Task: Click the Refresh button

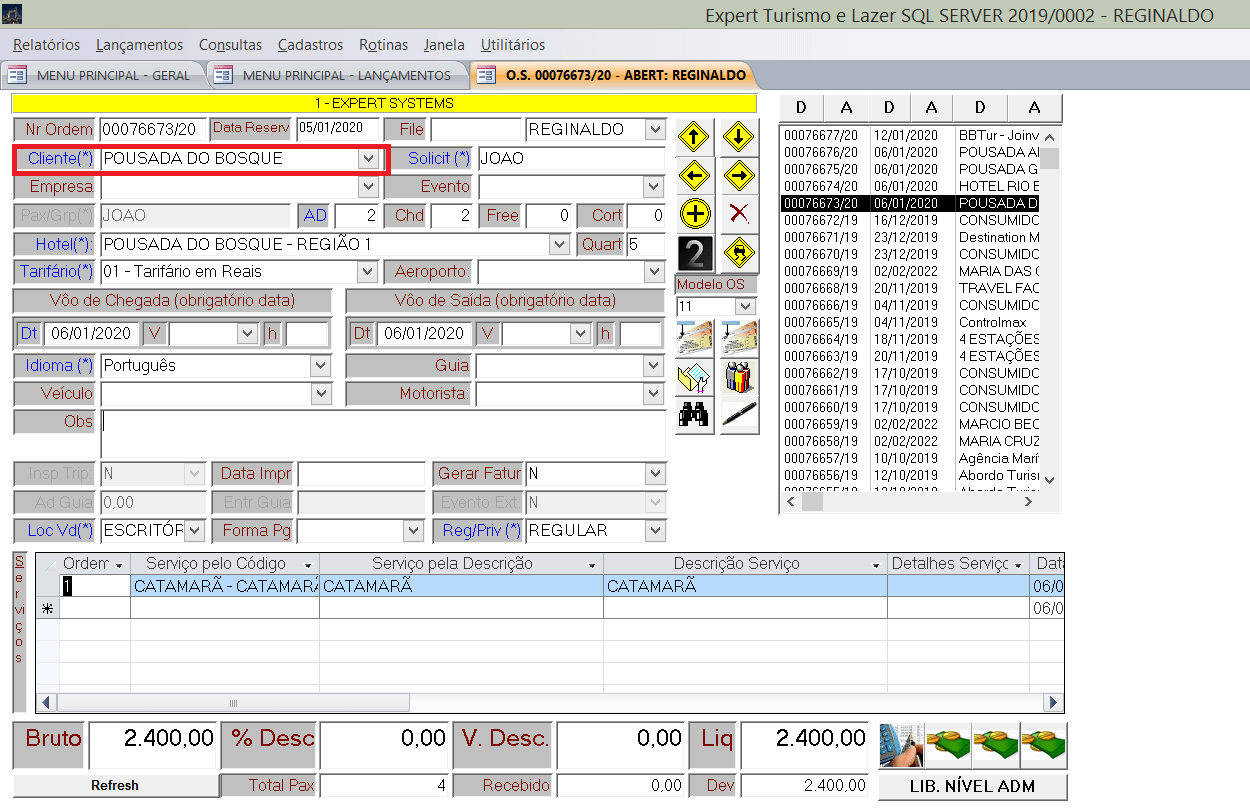Action: pyautogui.click(x=115, y=786)
